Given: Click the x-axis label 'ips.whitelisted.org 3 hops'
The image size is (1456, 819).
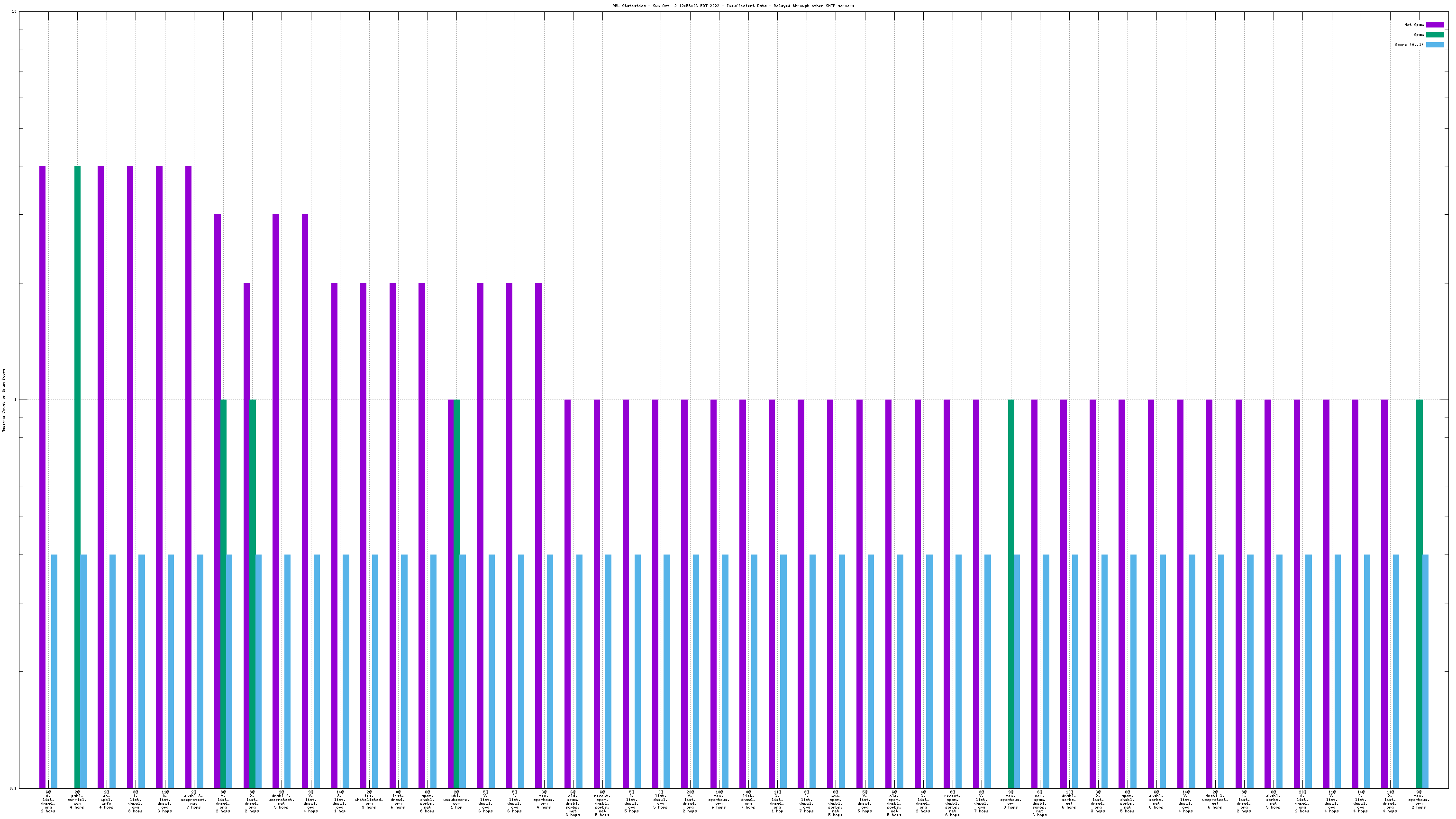Looking at the screenshot, I should pyautogui.click(x=369, y=800).
